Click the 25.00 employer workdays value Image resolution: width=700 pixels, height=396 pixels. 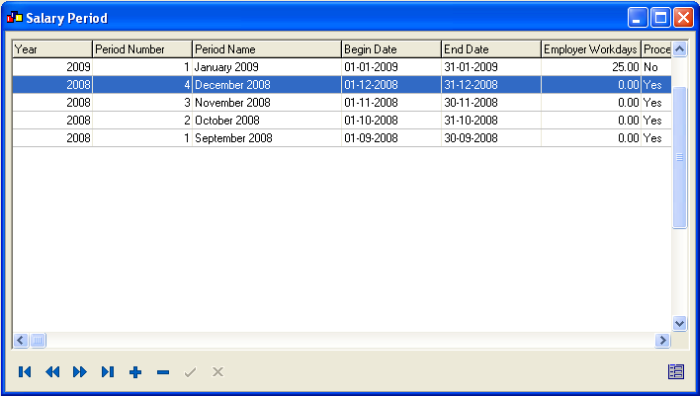coord(625,67)
